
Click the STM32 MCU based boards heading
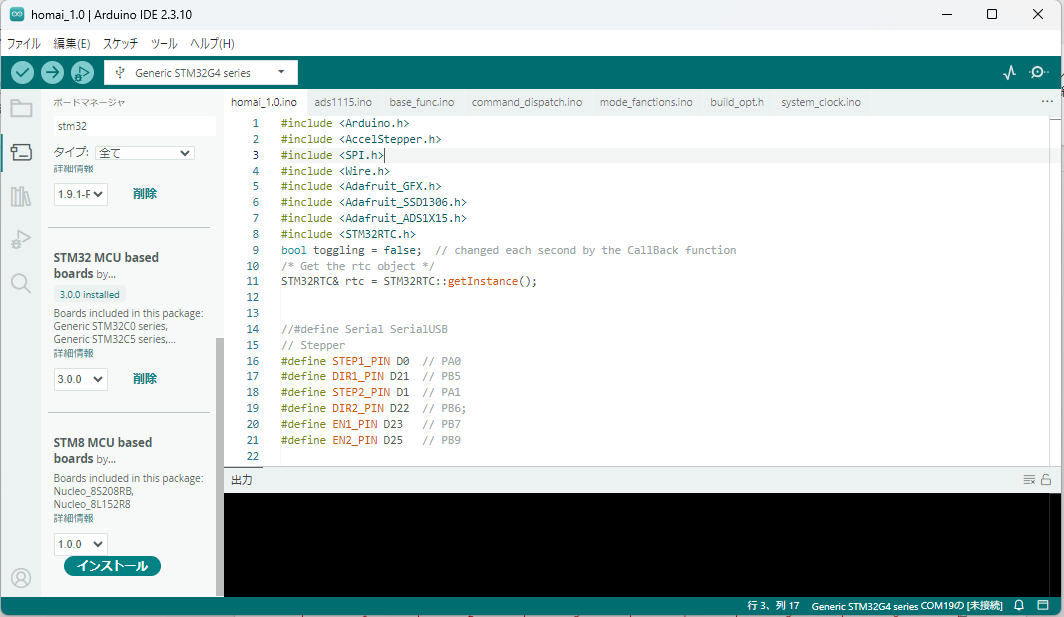click(106, 265)
